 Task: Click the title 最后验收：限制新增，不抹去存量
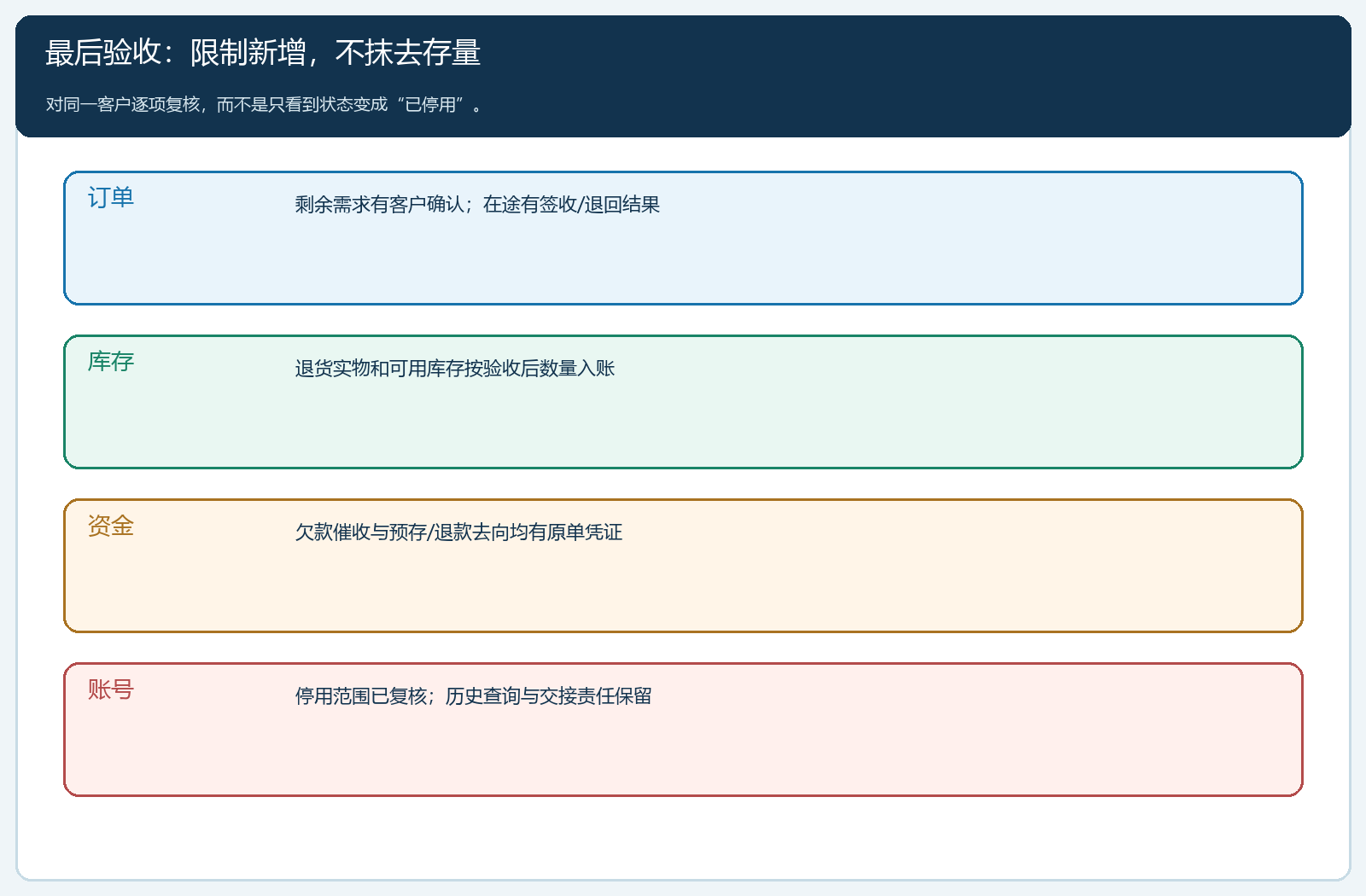[263, 53]
